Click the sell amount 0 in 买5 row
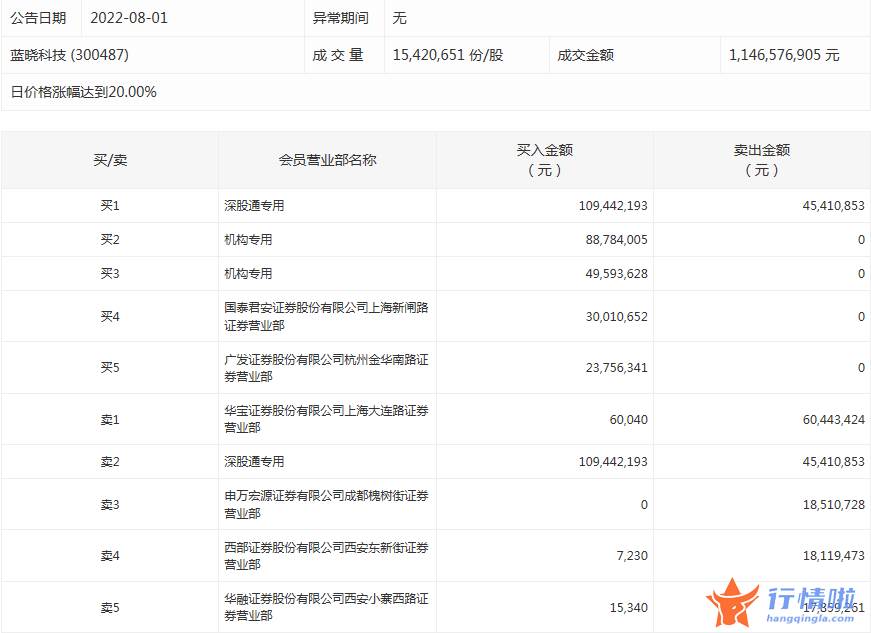The width and height of the screenshot is (871, 633). click(x=862, y=368)
